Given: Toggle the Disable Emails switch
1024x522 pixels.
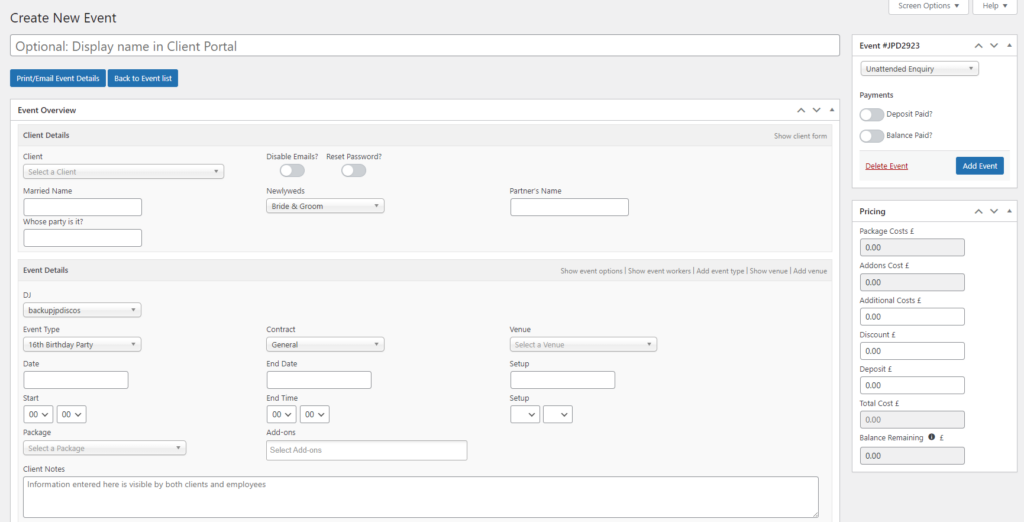Looking at the screenshot, I should click(x=291, y=171).
